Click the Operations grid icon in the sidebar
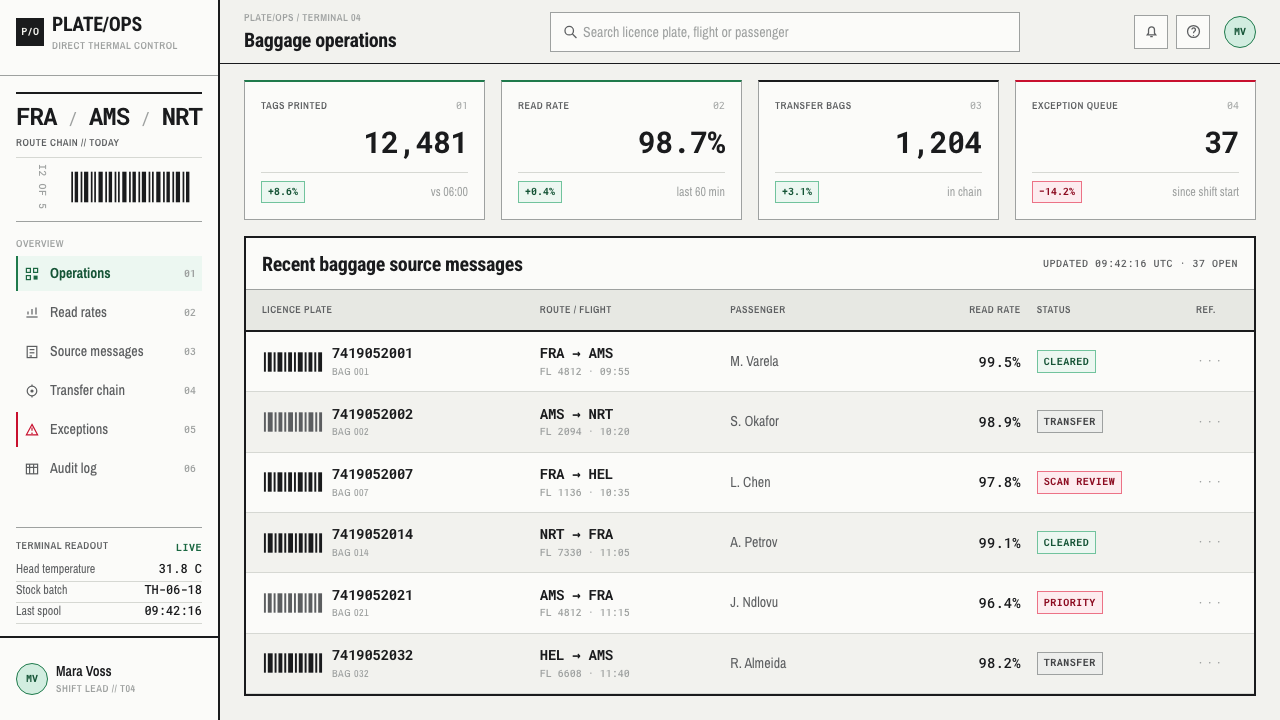This screenshot has width=1280, height=720. (x=32, y=274)
